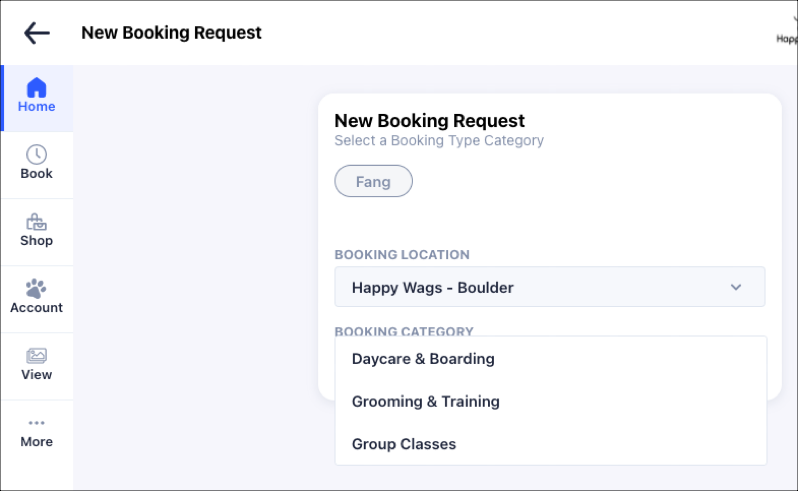Click the BOOKING LOCATION field label
This screenshot has height=491, width=798.
coord(401,255)
